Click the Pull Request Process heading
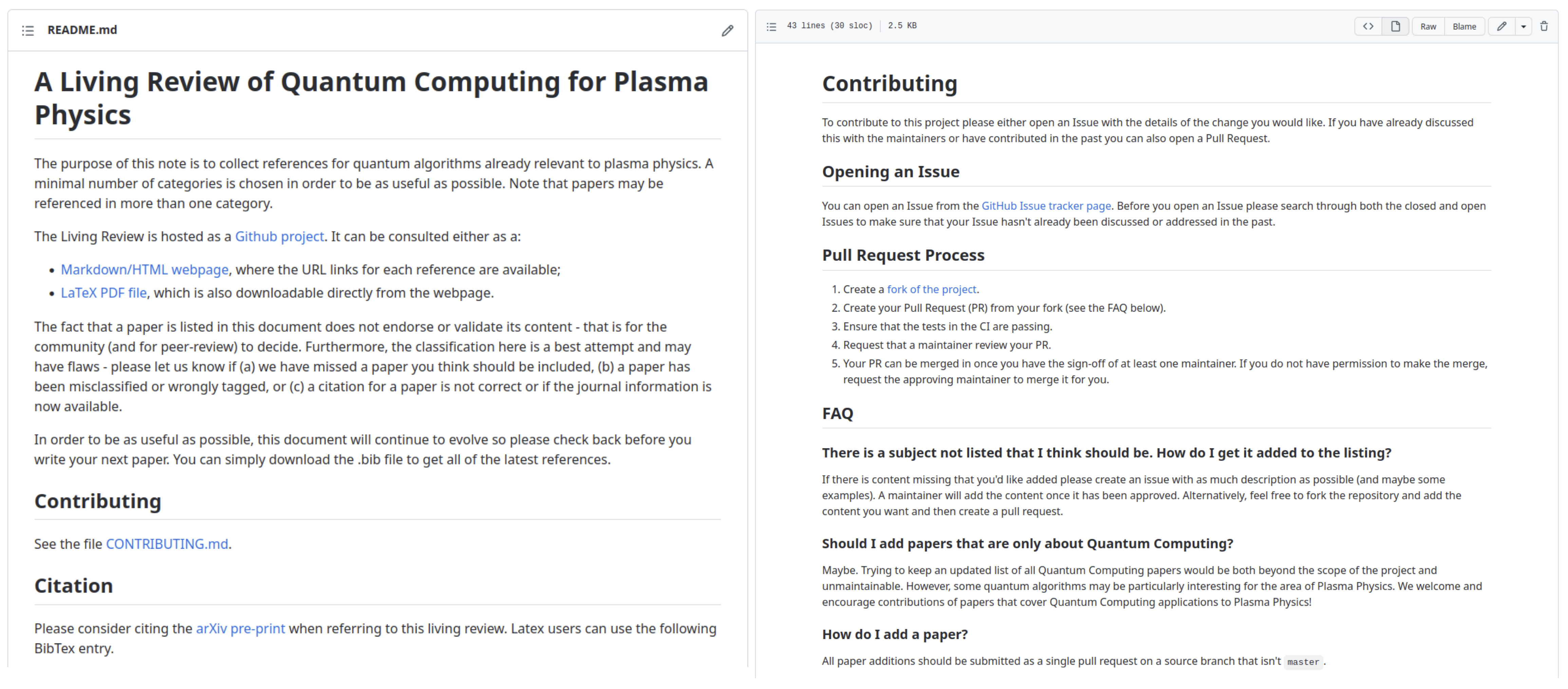1568x689 pixels. click(903, 255)
